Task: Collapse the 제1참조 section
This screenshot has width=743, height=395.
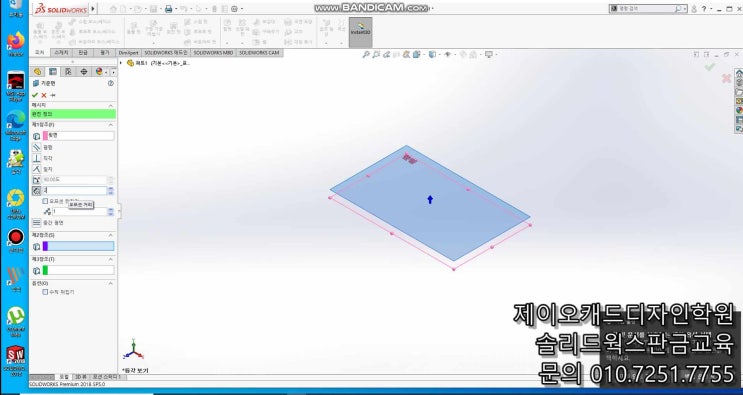Action: coord(111,125)
